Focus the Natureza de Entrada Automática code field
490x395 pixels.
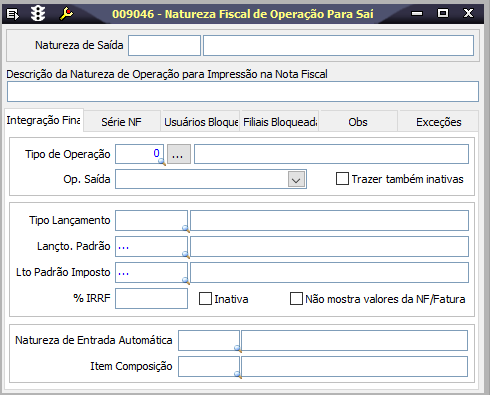[209, 340]
